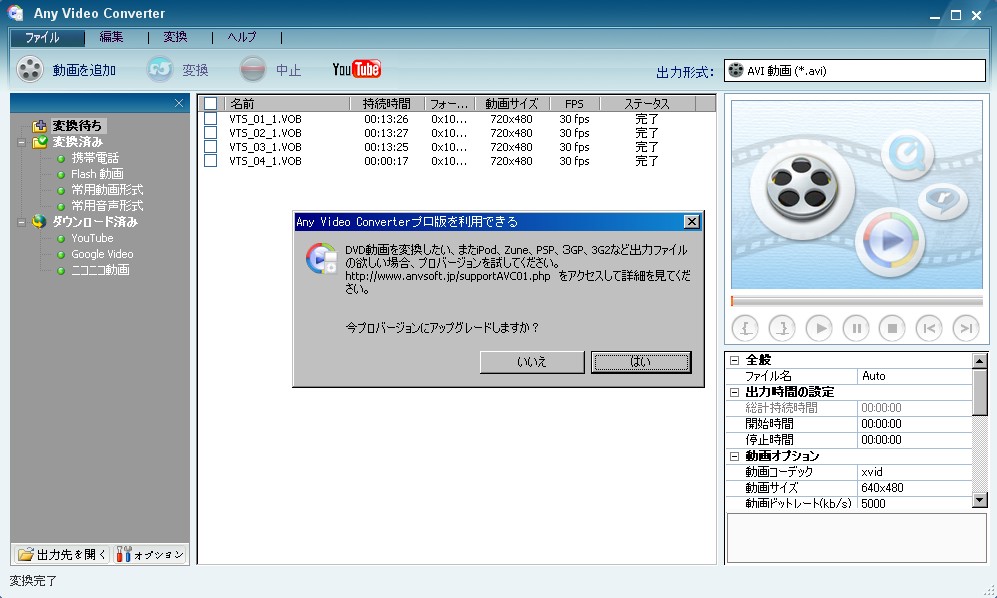997x598 pixels.
Task: Click green bullet next to Flash 動画
Action: pyautogui.click(x=61, y=174)
